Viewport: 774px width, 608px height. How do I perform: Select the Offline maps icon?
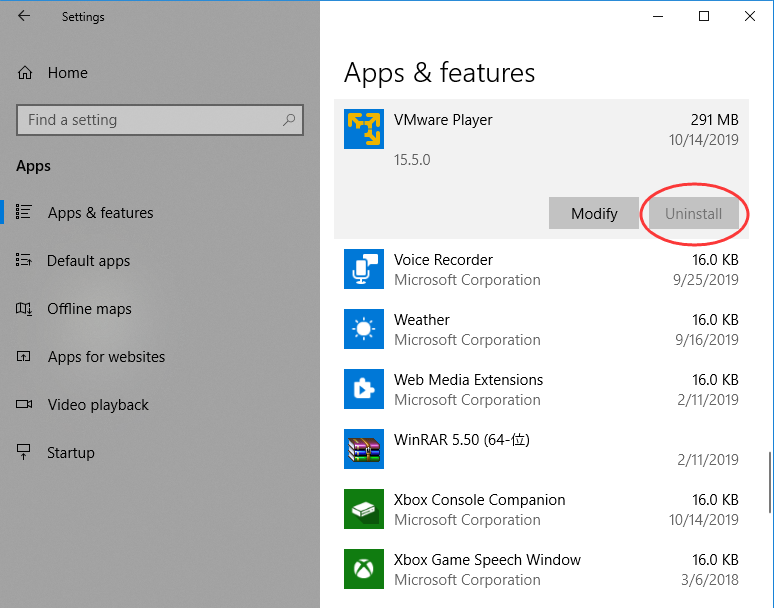(24, 309)
